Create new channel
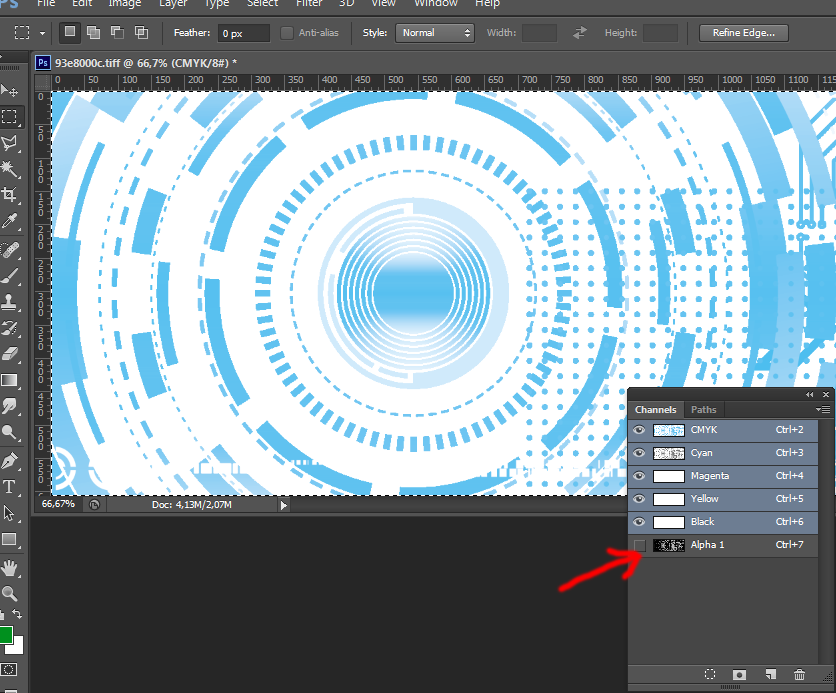836x693 pixels. pyautogui.click(x=770, y=674)
